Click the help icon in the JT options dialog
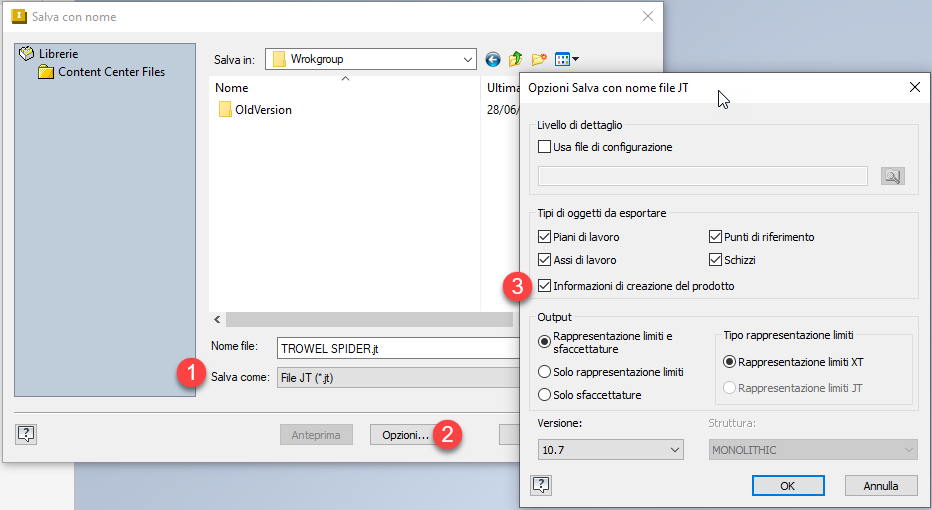Screen dimensions: 932x510 pyautogui.click(x=541, y=485)
